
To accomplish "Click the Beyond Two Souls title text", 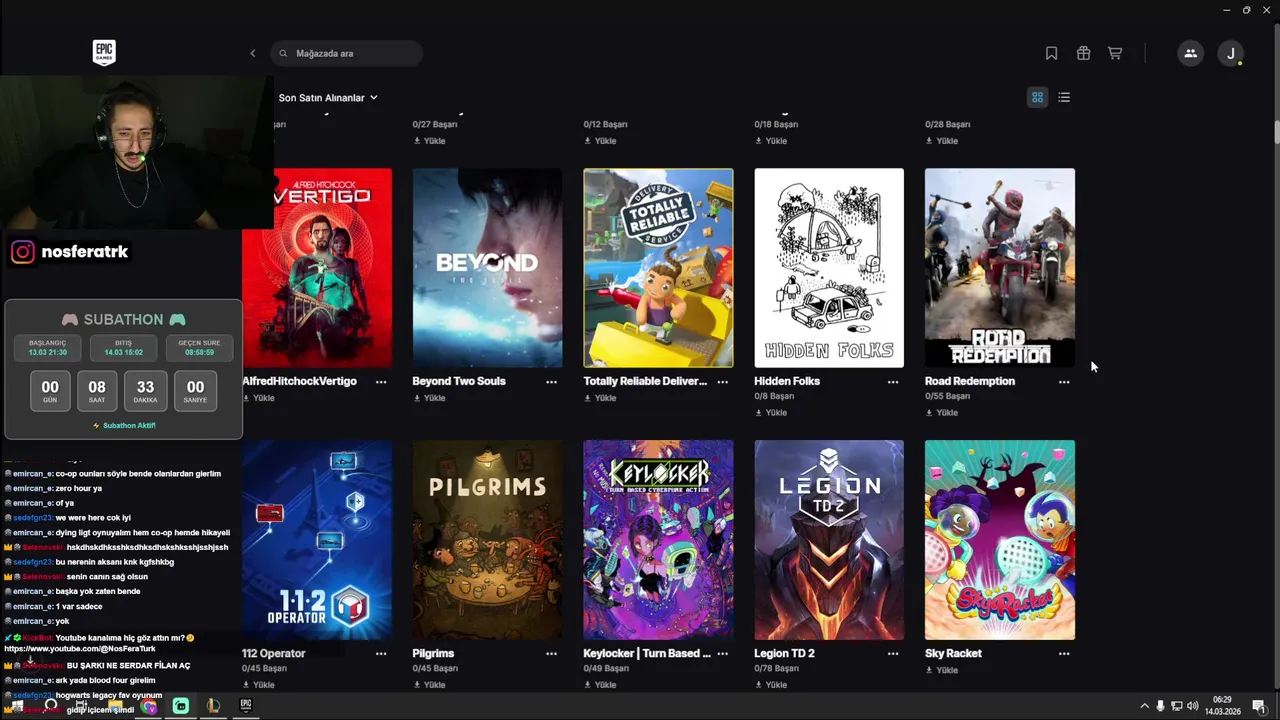I will (459, 381).
